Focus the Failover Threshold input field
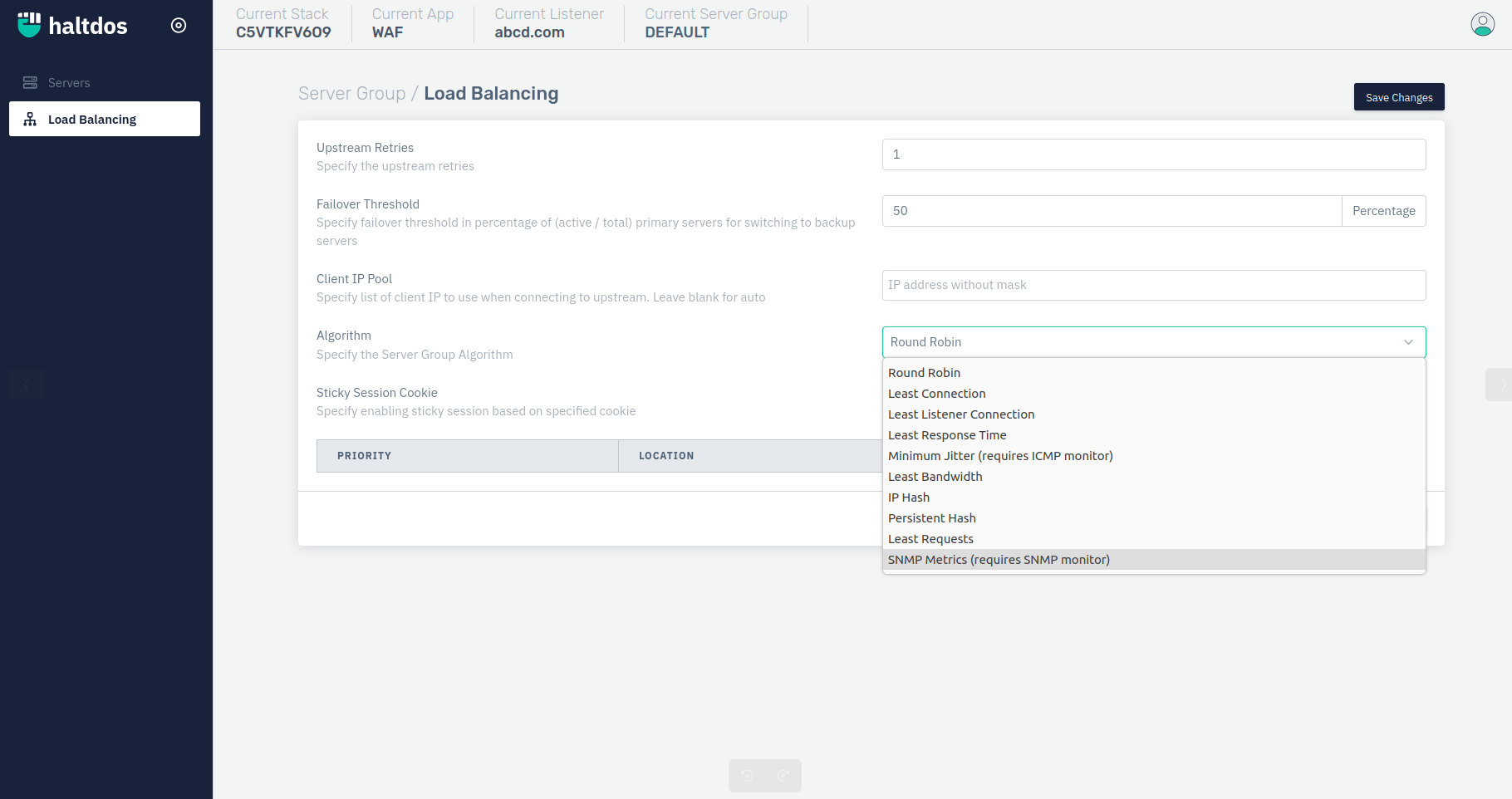1512x799 pixels. pyautogui.click(x=1112, y=211)
